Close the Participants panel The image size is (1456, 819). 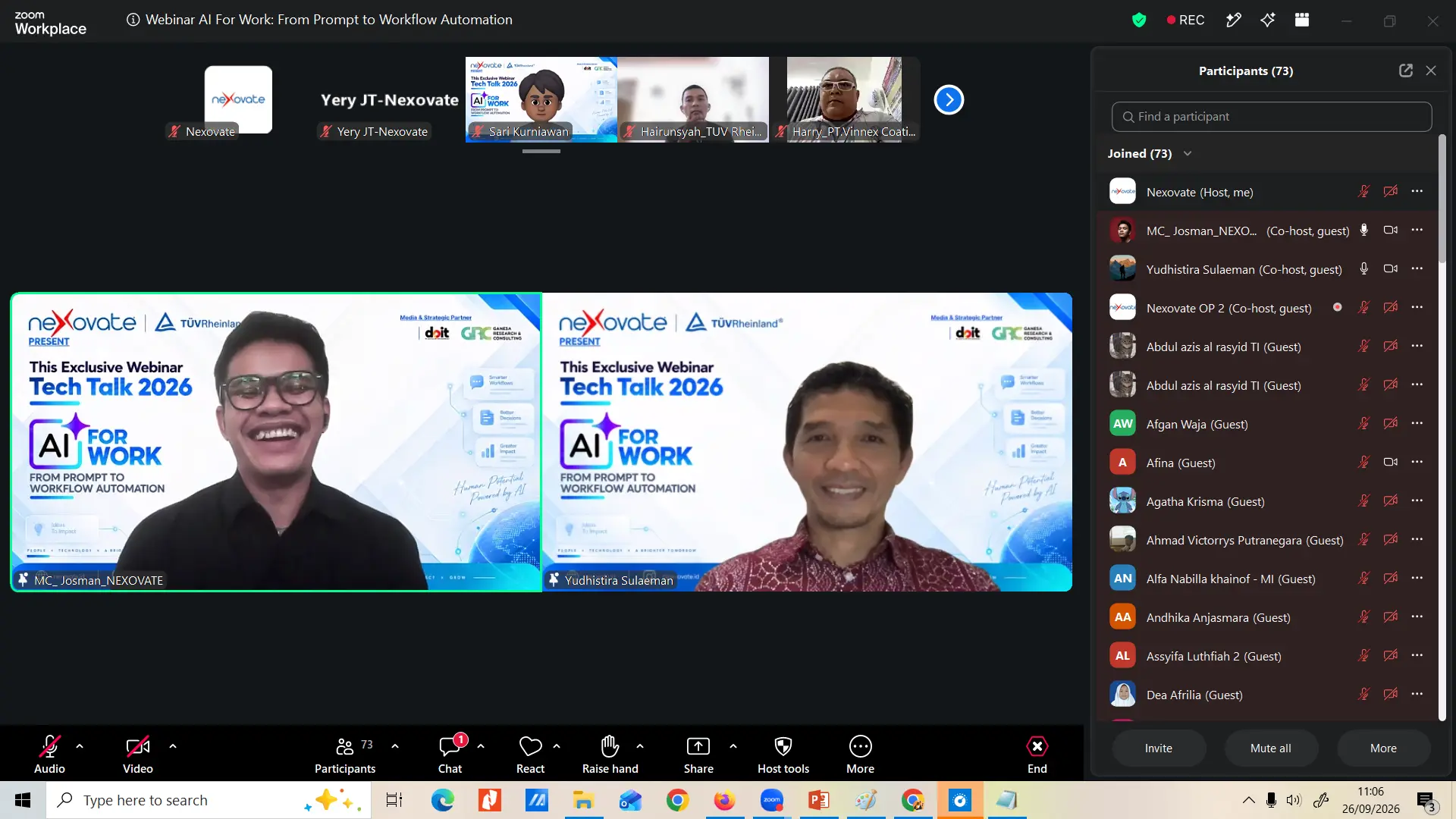[x=1431, y=71]
